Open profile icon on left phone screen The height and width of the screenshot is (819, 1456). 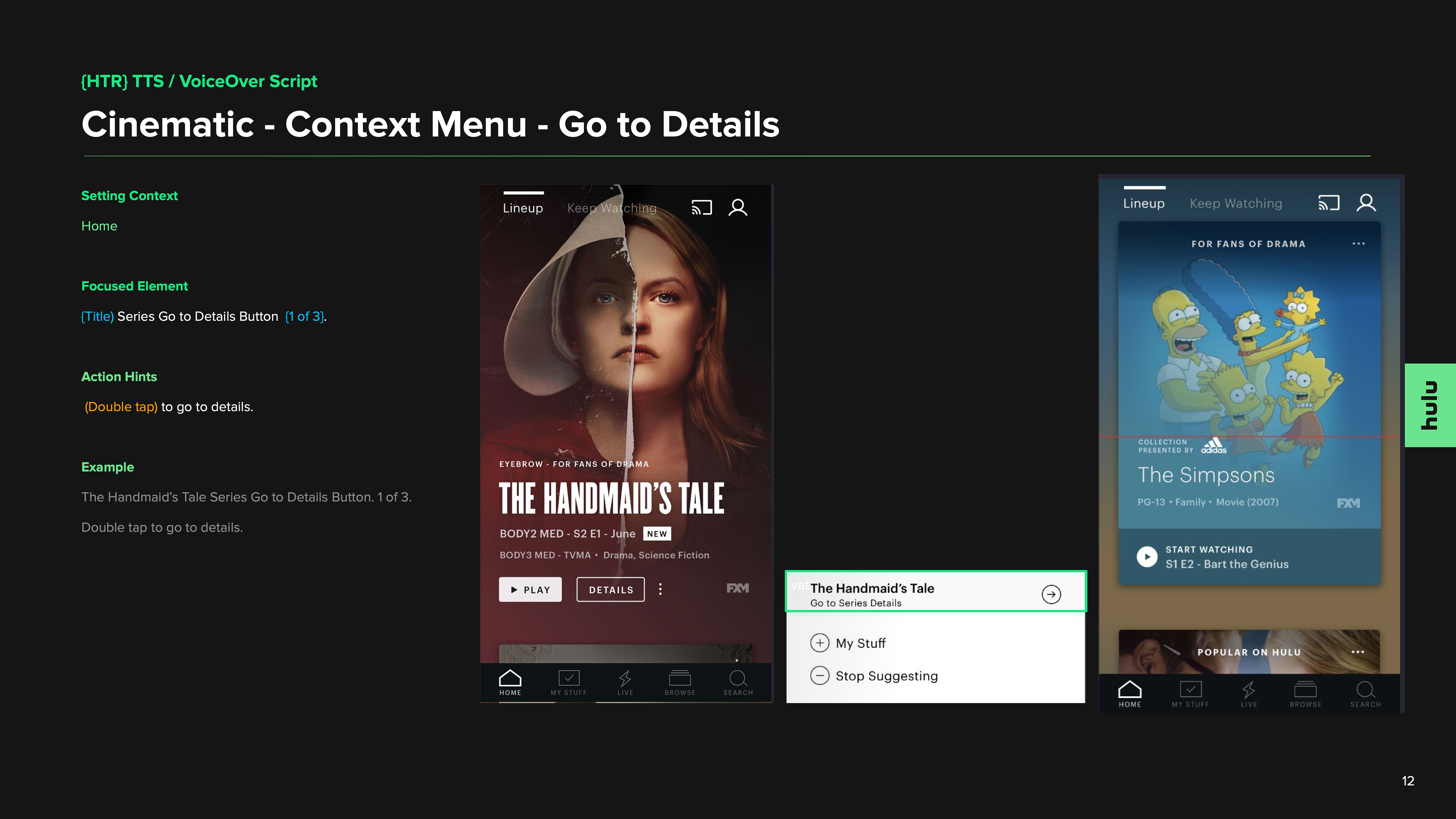point(737,207)
